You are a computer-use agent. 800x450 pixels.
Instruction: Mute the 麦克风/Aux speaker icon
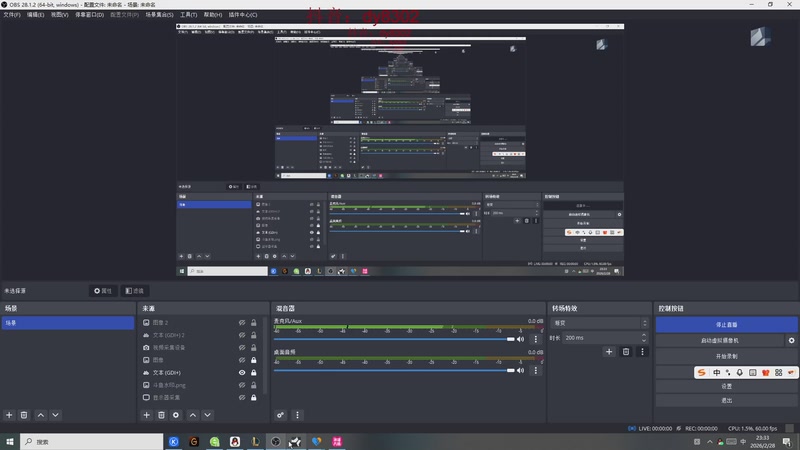click(x=520, y=339)
